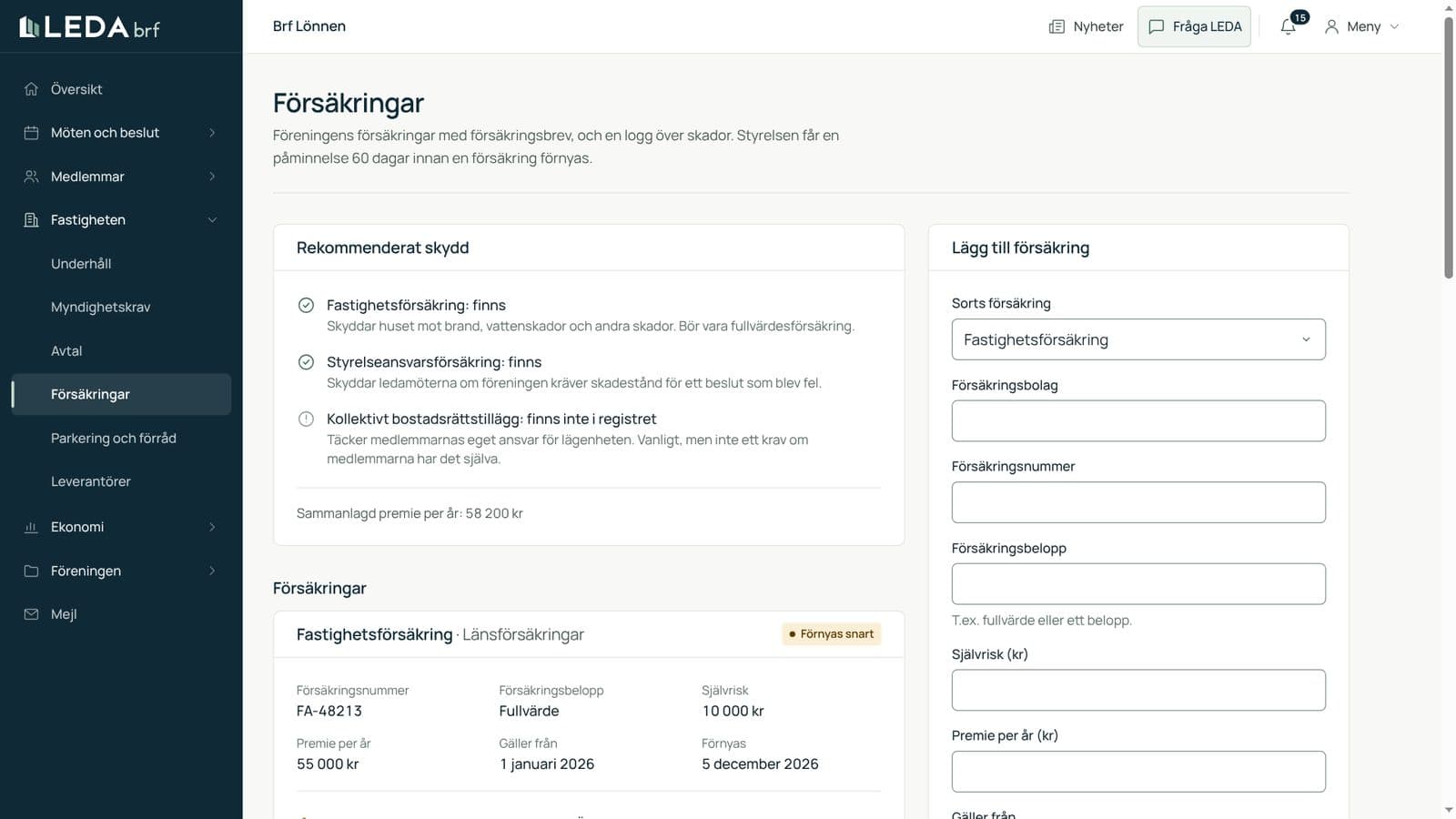Screen dimensions: 1456x819
Task: Click the user profile icon beside Meny
Action: click(1331, 26)
